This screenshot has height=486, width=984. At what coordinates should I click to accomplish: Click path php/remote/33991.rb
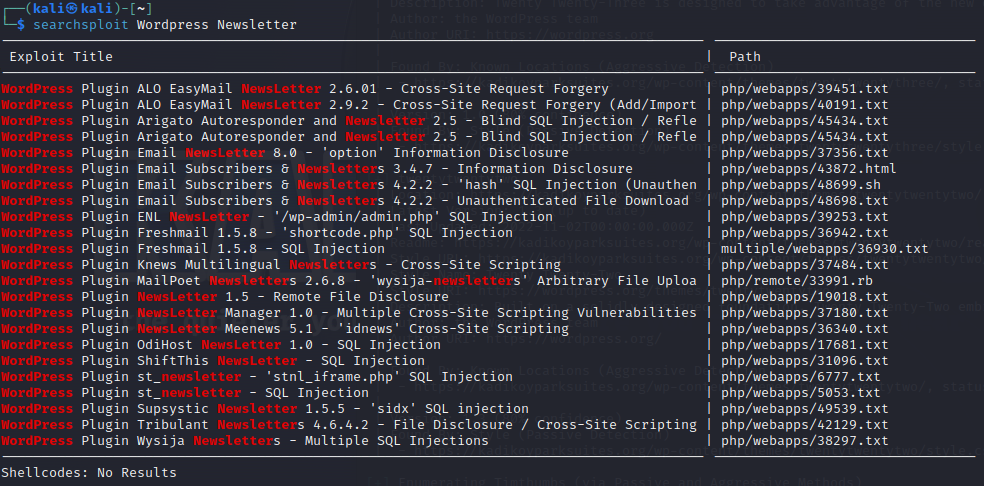tap(797, 281)
